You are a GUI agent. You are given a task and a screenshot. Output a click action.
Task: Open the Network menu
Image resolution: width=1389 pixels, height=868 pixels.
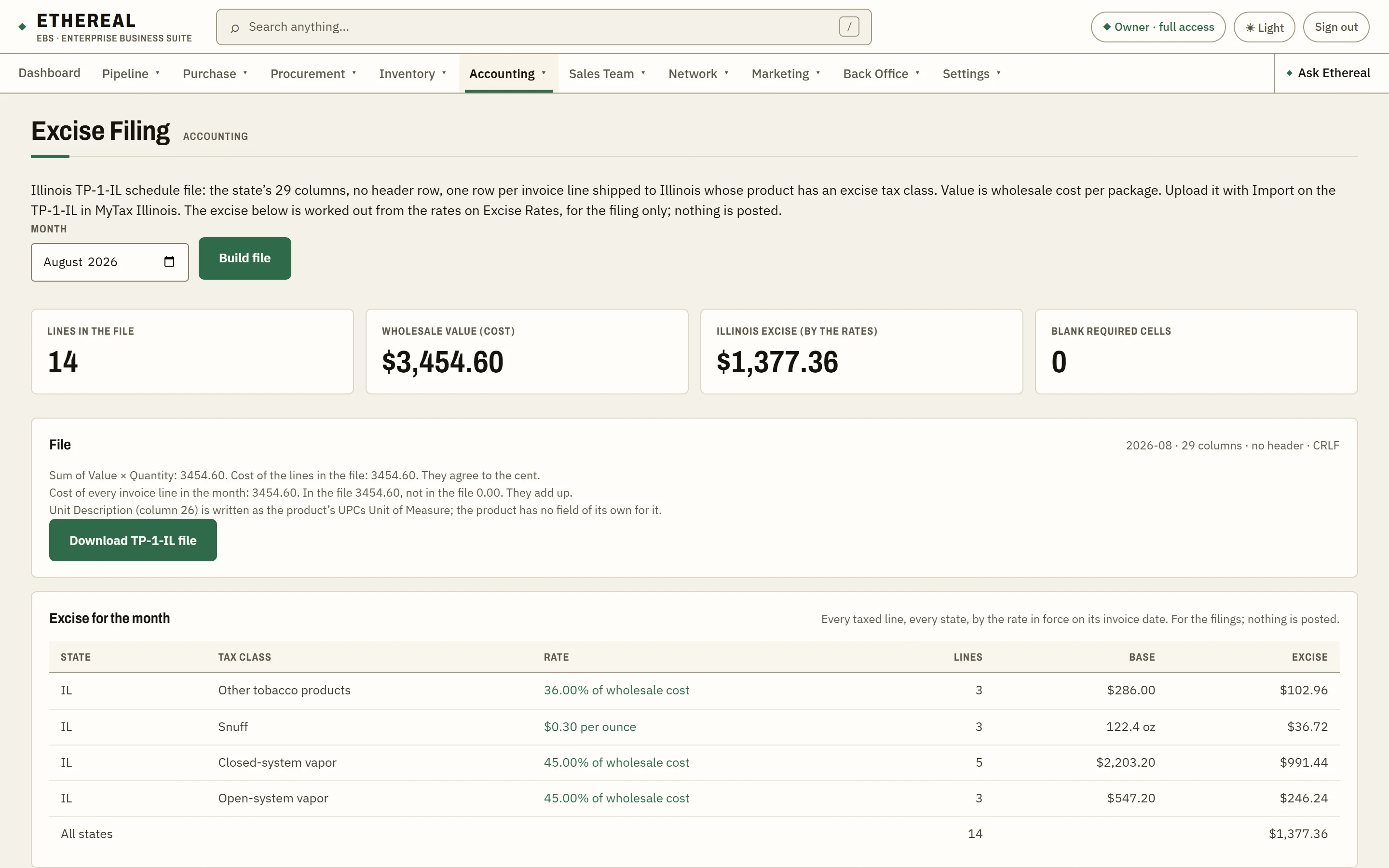[698, 73]
